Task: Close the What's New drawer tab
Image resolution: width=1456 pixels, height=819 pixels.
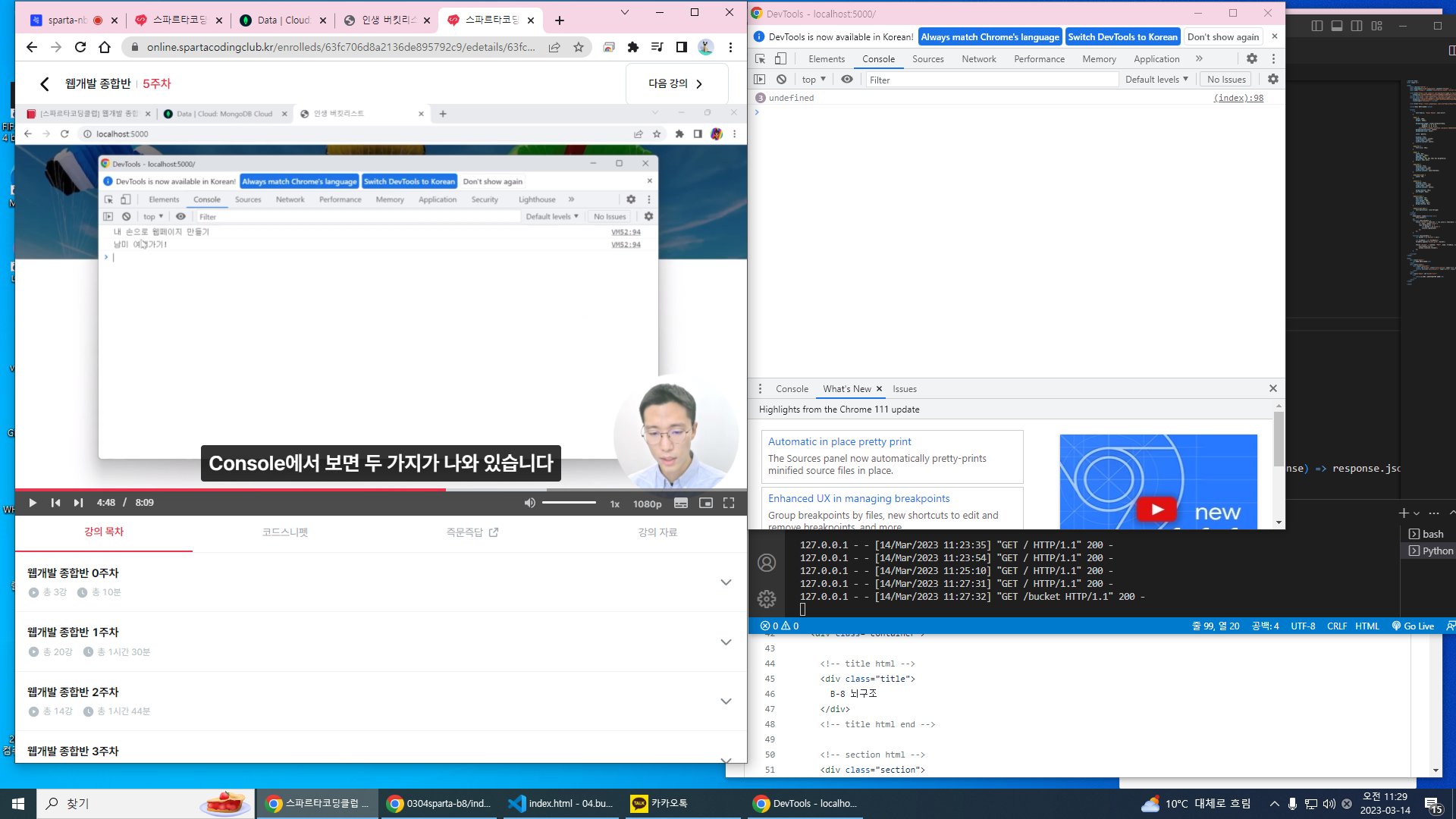Action: pos(879,389)
